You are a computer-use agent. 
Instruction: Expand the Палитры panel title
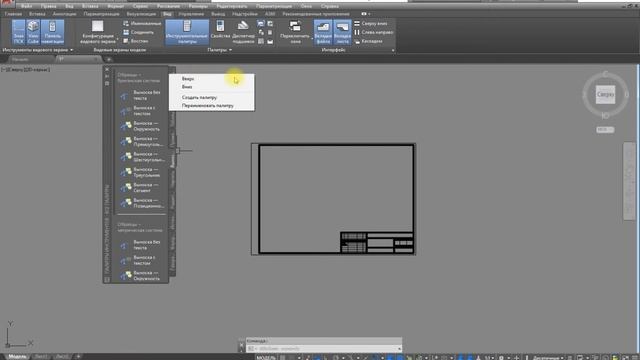[220, 50]
